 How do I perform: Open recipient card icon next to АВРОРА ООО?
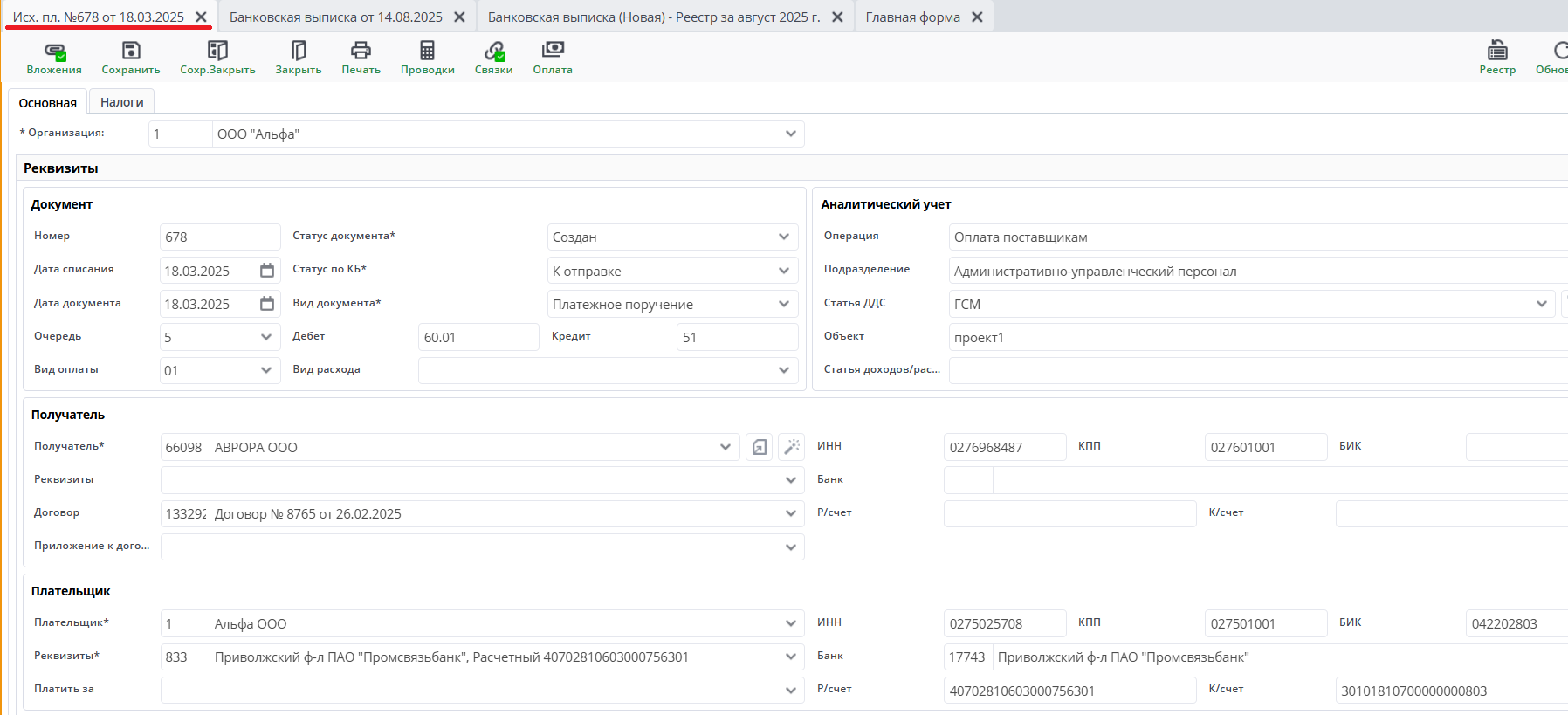[760, 447]
